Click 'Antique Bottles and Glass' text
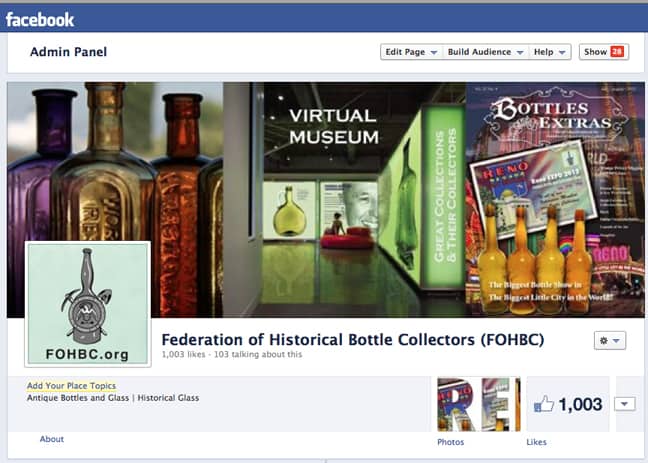648x463 pixels. 78,398
